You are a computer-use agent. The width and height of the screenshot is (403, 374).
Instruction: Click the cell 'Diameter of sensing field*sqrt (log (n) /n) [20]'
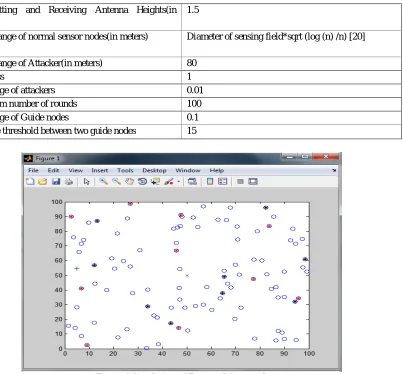291,43
